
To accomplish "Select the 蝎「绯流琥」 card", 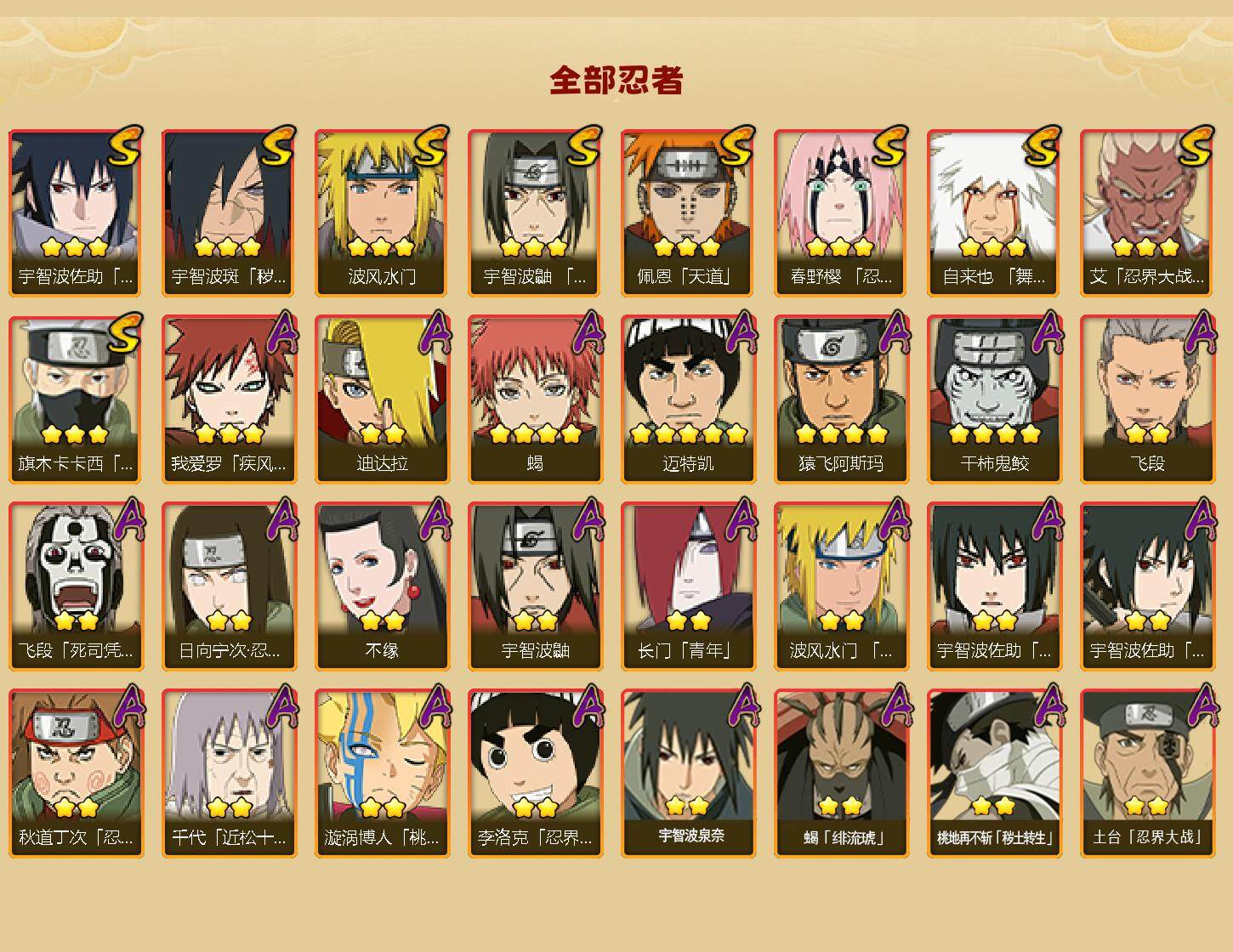I will (x=841, y=773).
